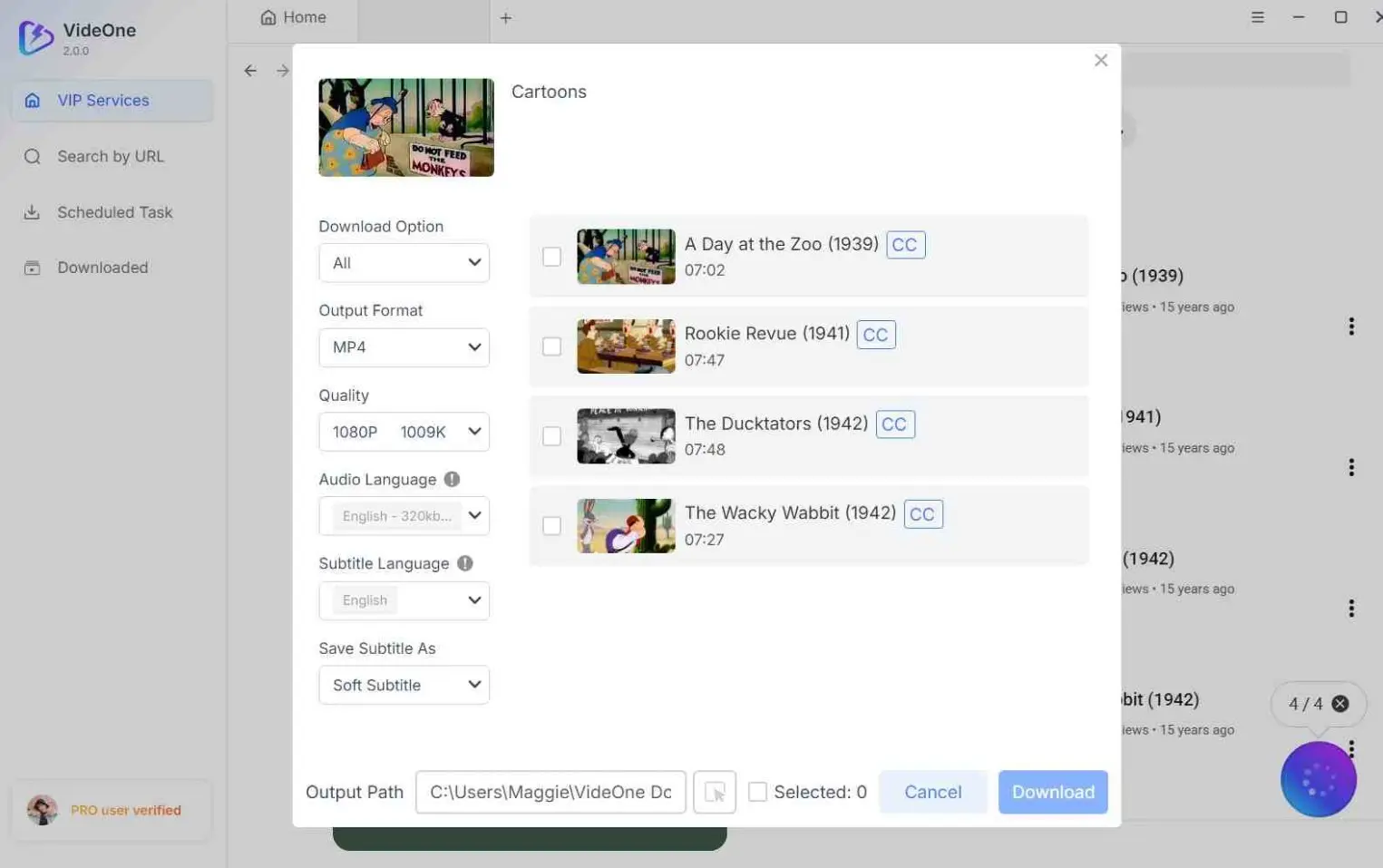Viewport: 1383px width, 868px height.
Task: Toggle the select-all Selected checkbox
Action: tap(757, 792)
